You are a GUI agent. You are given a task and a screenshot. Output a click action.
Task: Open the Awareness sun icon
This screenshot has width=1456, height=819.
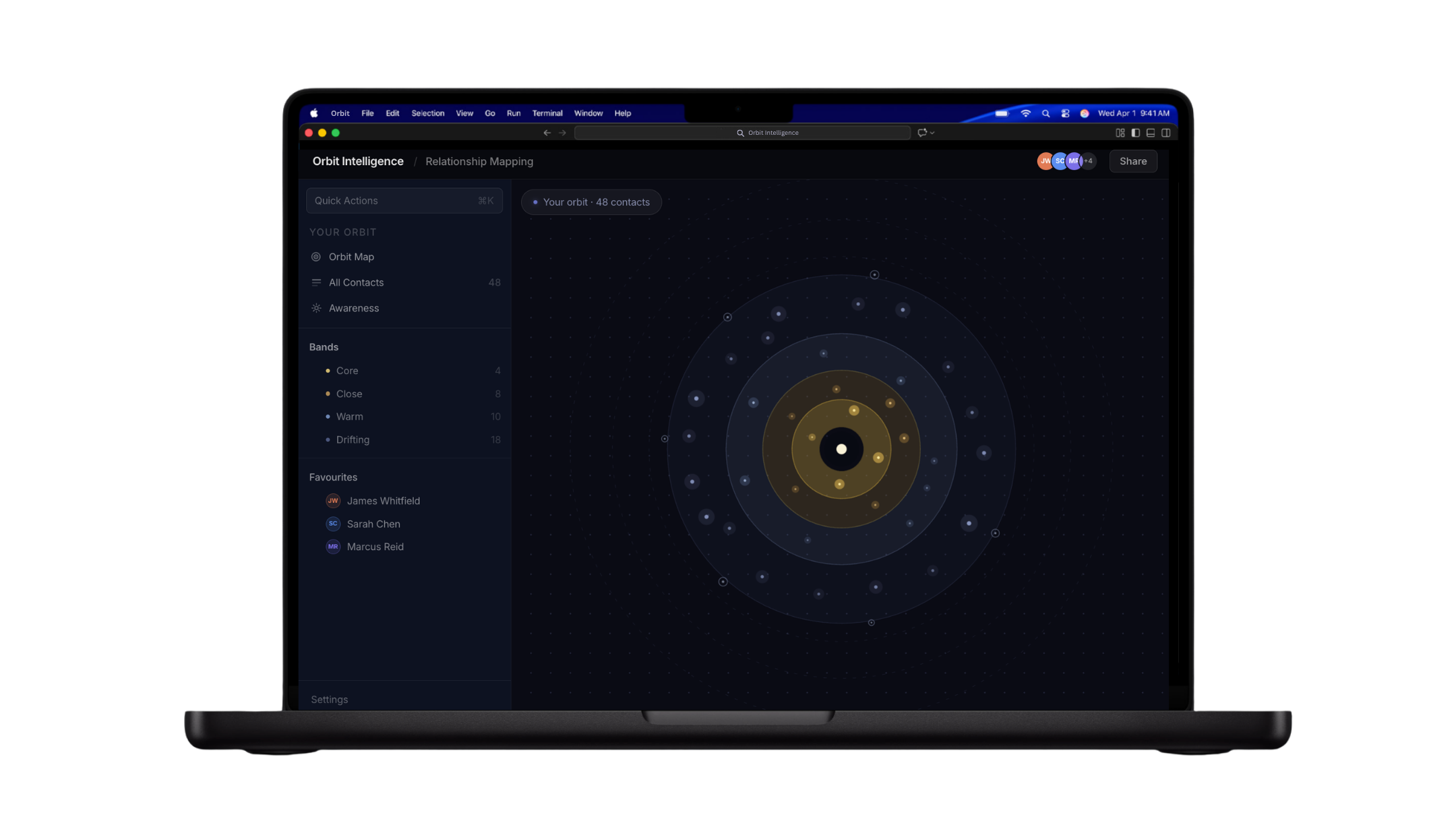coord(316,308)
